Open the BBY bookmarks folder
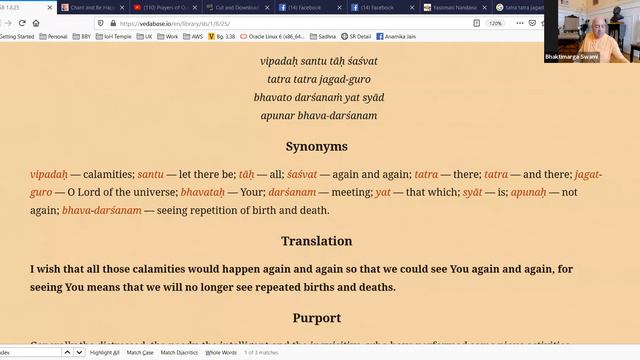This screenshot has width=640, height=360. click(x=82, y=36)
